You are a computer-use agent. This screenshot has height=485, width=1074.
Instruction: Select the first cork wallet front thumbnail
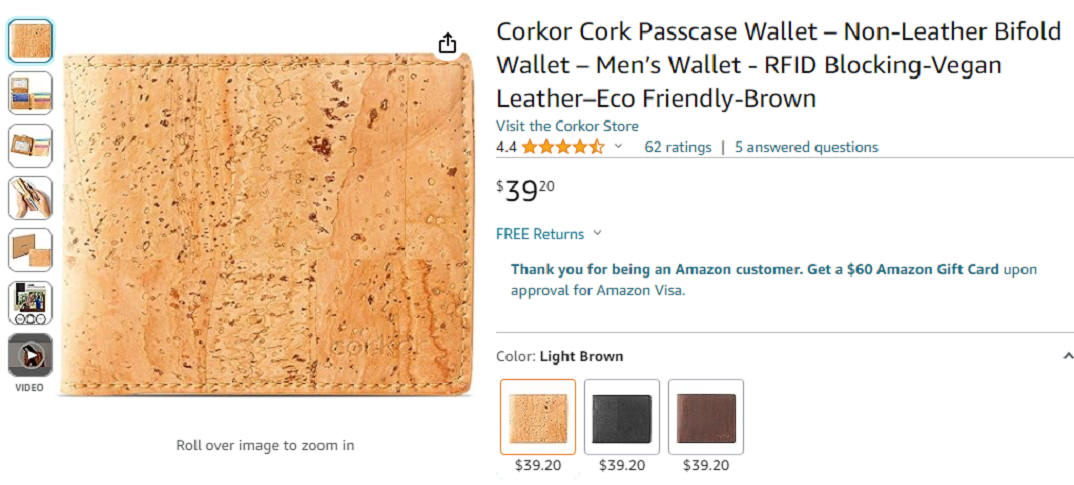pos(30,41)
